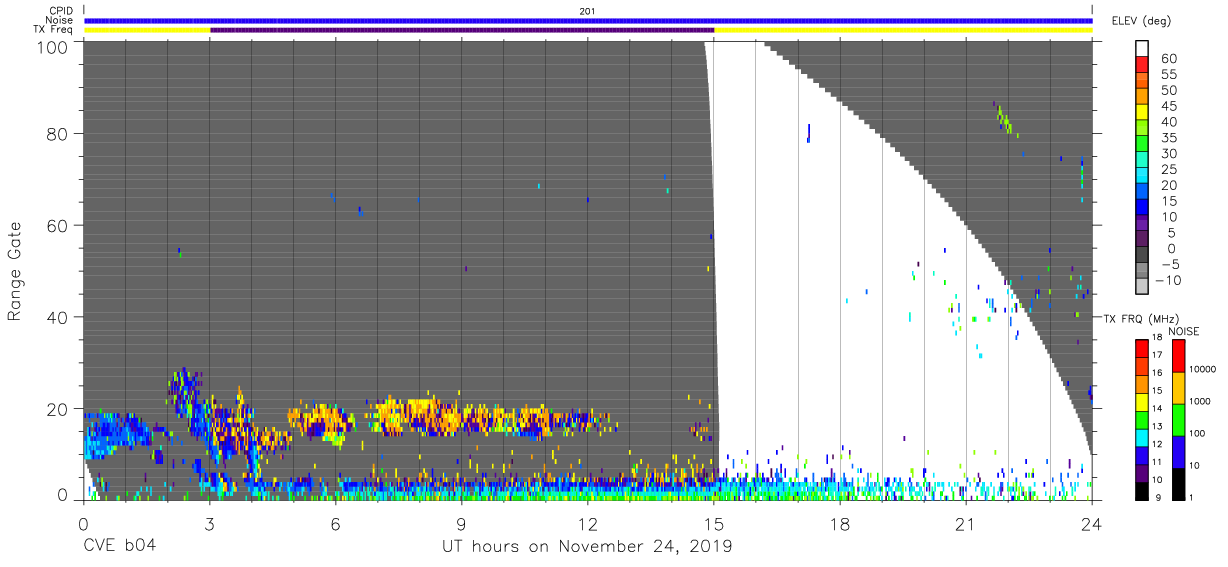Click the x-axis tick label '0'
Image resolution: width=1228 pixels, height=567 pixels.
[x=83, y=524]
